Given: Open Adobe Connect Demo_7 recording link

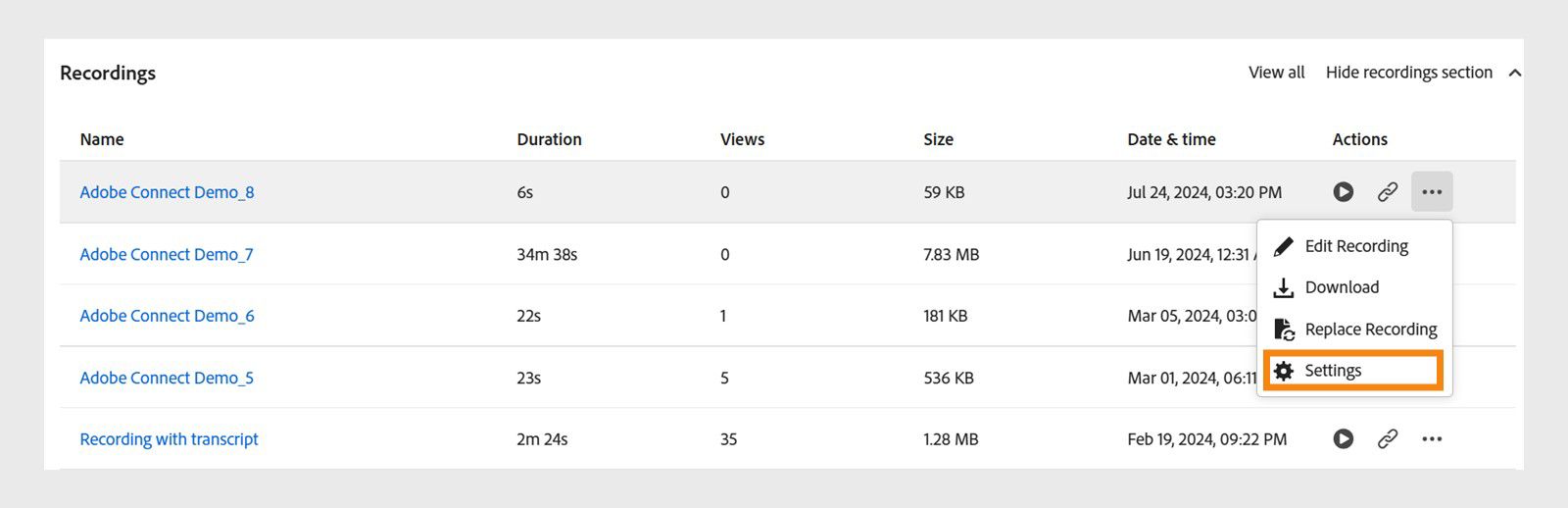Looking at the screenshot, I should 167,254.
